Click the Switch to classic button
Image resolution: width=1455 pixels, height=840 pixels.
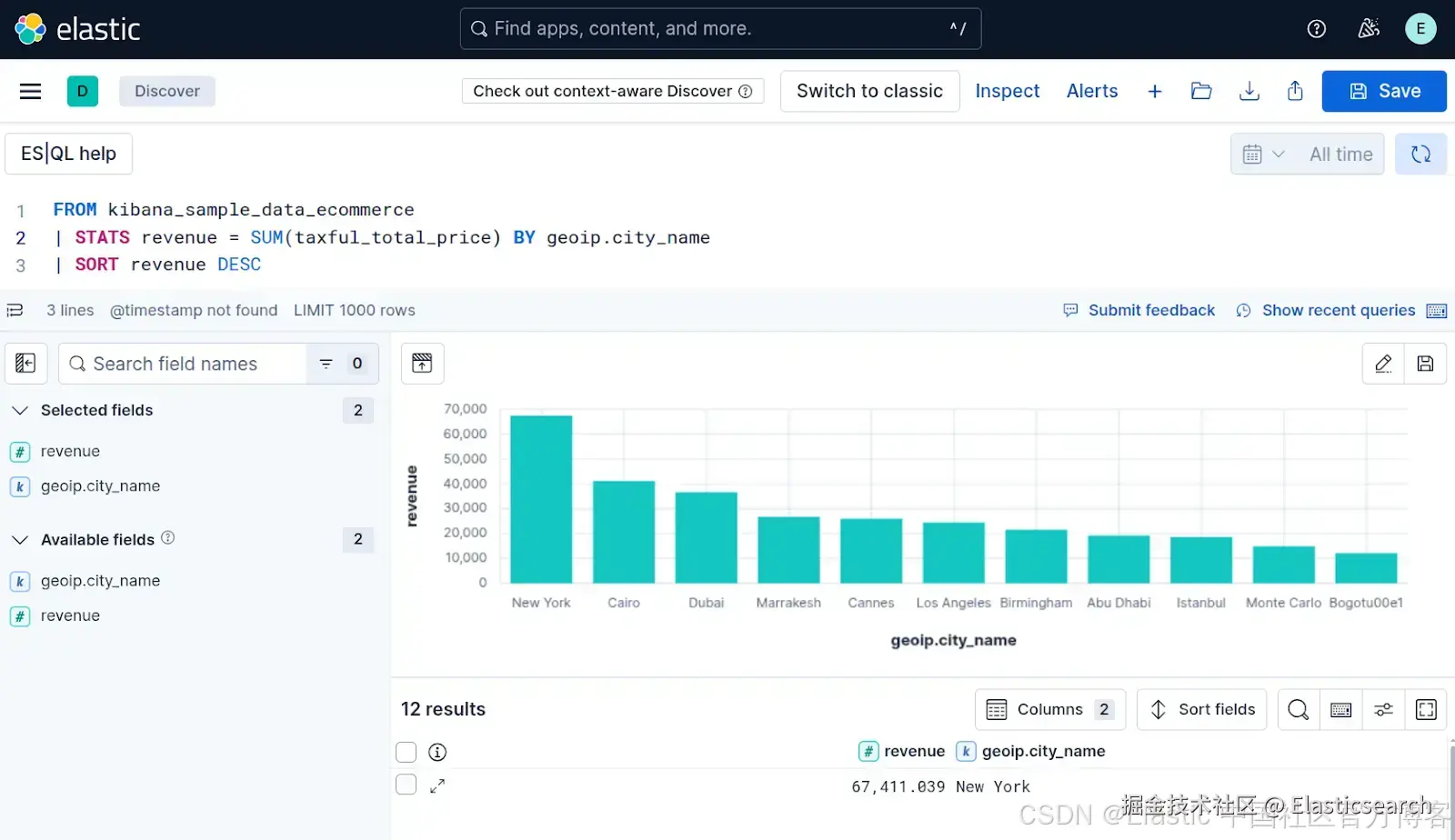tap(869, 91)
